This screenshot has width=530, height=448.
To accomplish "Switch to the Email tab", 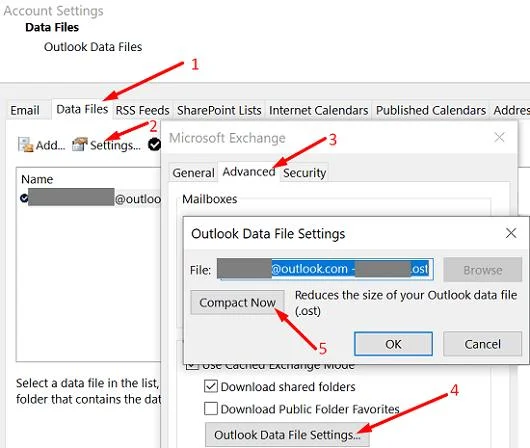I will pyautogui.click(x=25, y=110).
